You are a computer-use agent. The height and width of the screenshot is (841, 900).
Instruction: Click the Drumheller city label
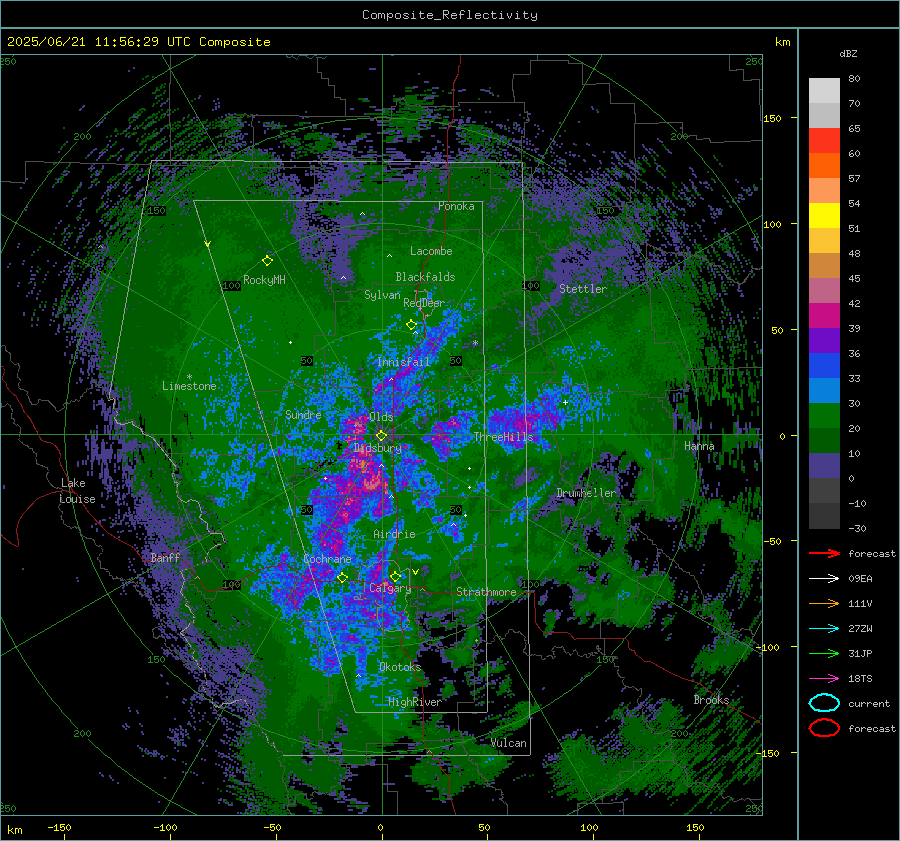click(586, 493)
